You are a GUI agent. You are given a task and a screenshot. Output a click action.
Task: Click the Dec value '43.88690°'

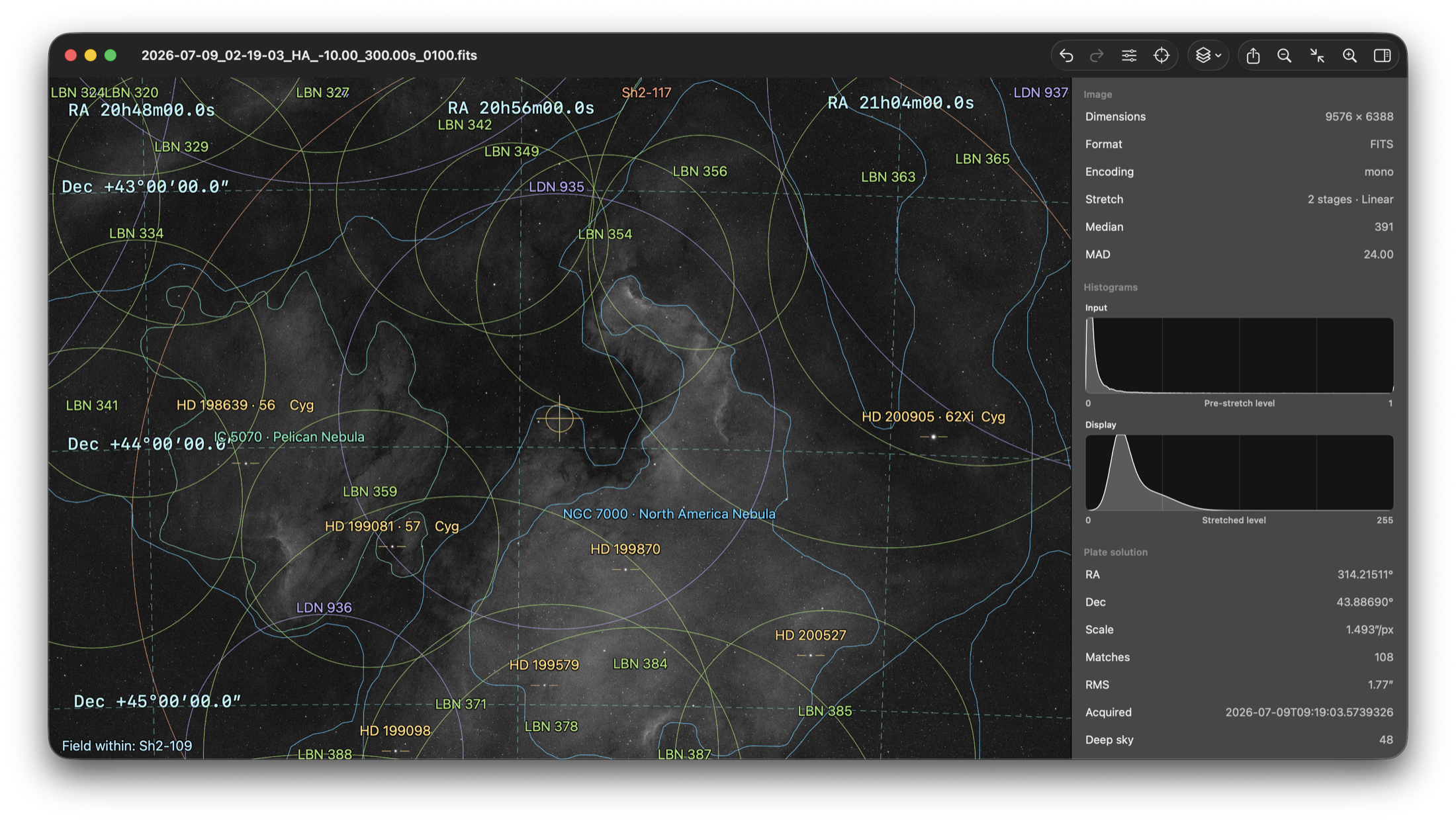click(x=1365, y=603)
